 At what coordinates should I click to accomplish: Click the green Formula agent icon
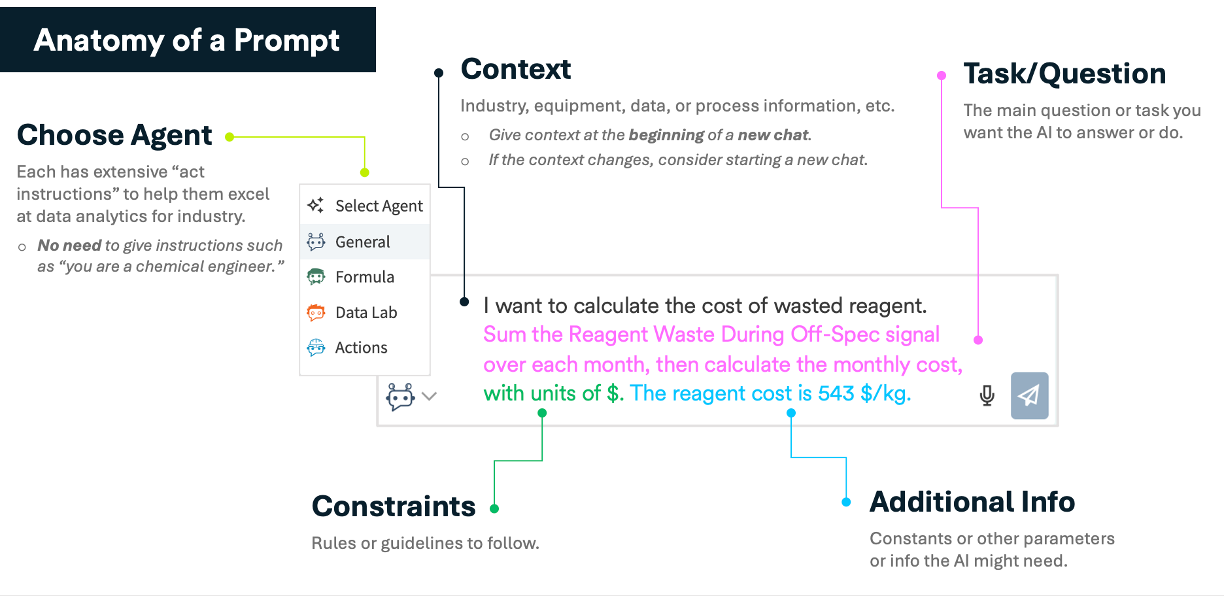coord(316,277)
